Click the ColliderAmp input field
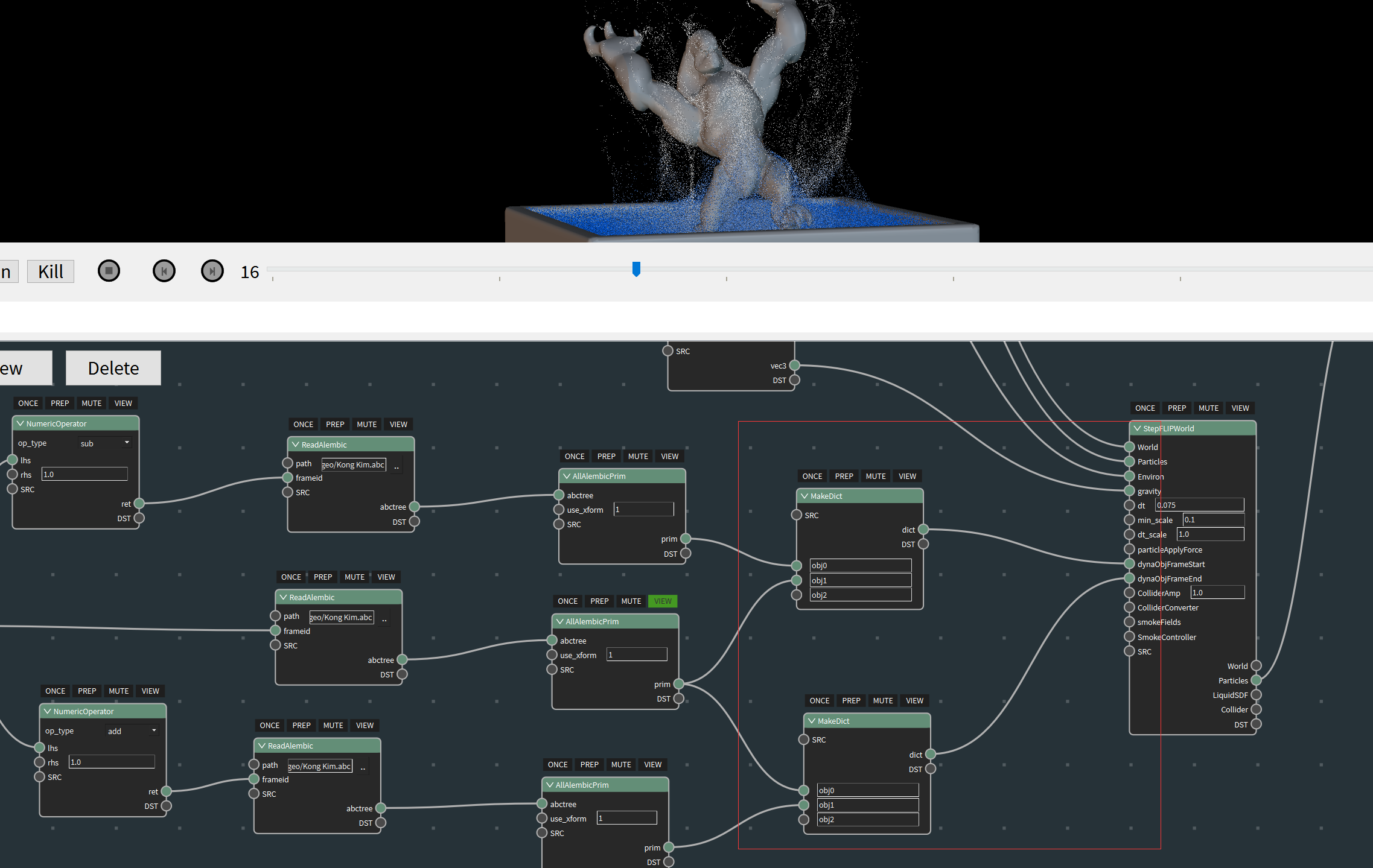This screenshot has width=1373, height=868. coord(1217,593)
